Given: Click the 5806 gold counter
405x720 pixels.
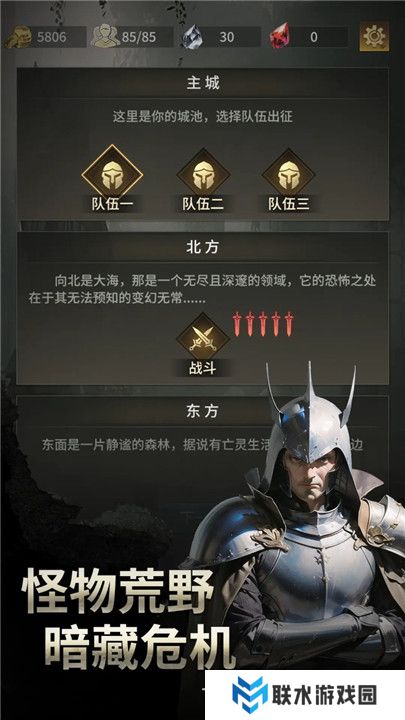Looking at the screenshot, I should coord(51,37).
